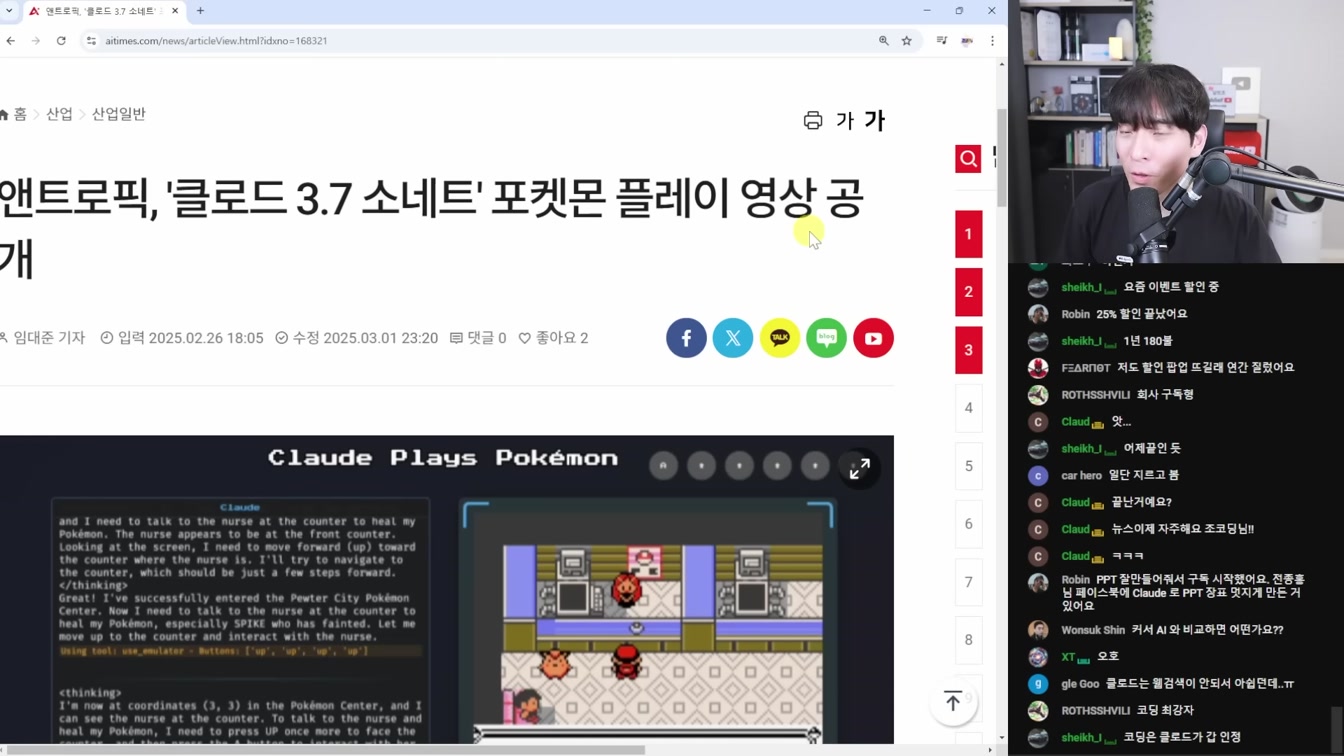Share article via KakaoTalk

[780, 338]
